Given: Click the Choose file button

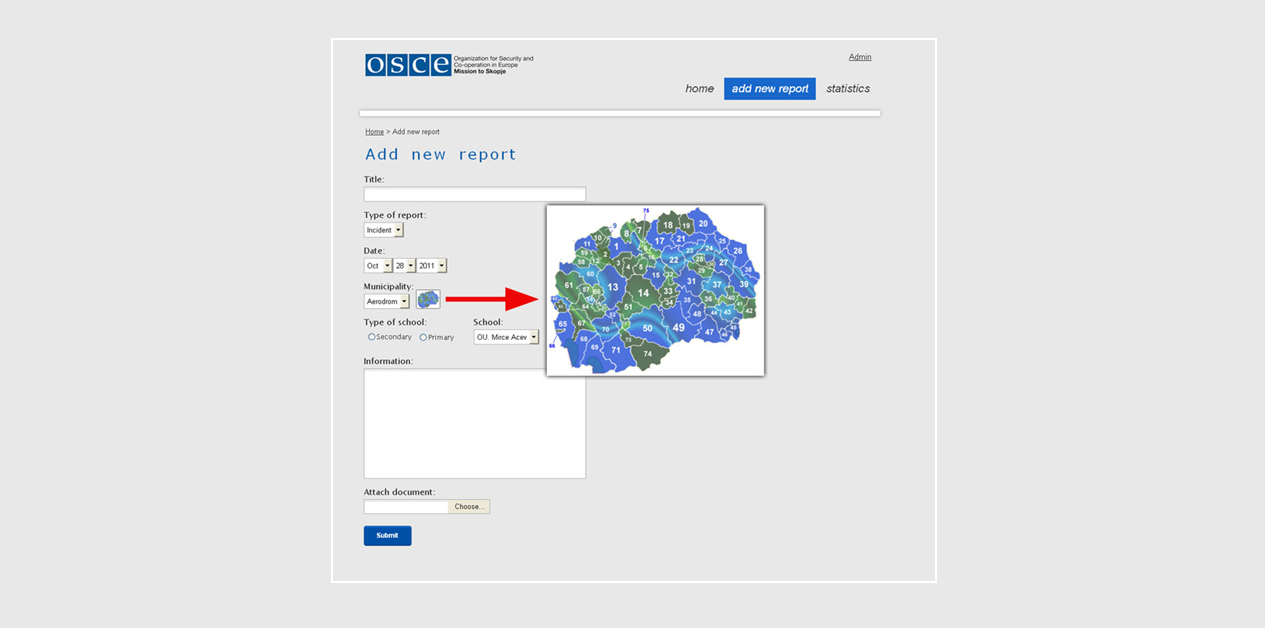Looking at the screenshot, I should click(468, 507).
